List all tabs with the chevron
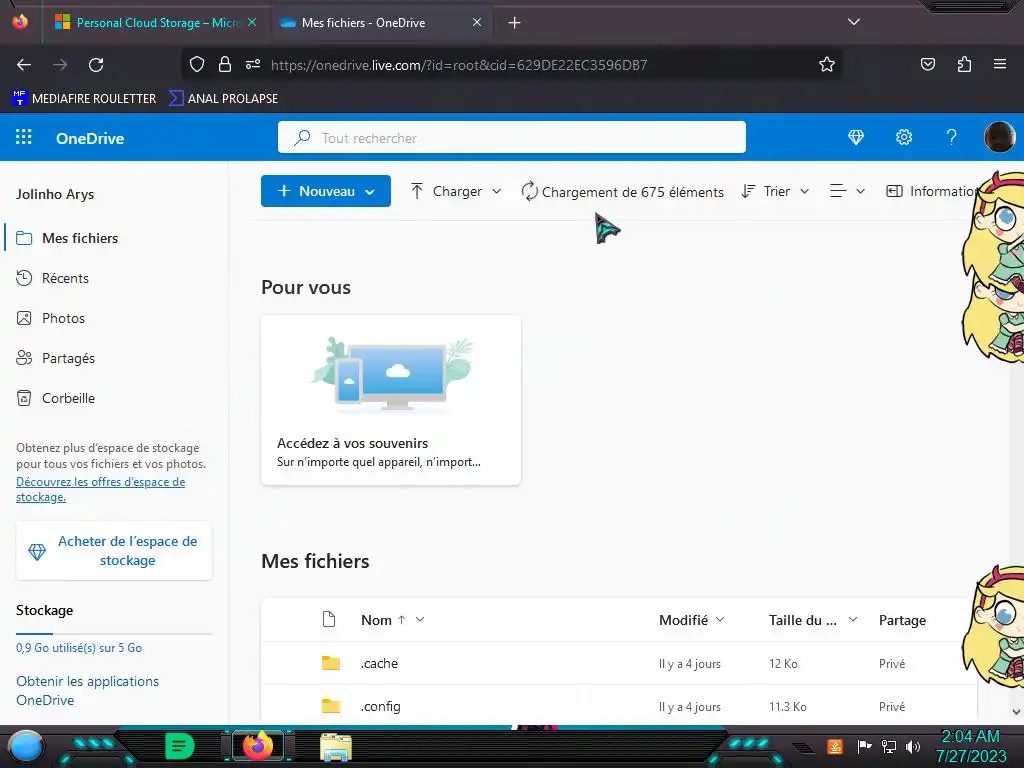This screenshot has height=768, width=1024. pyautogui.click(x=854, y=22)
